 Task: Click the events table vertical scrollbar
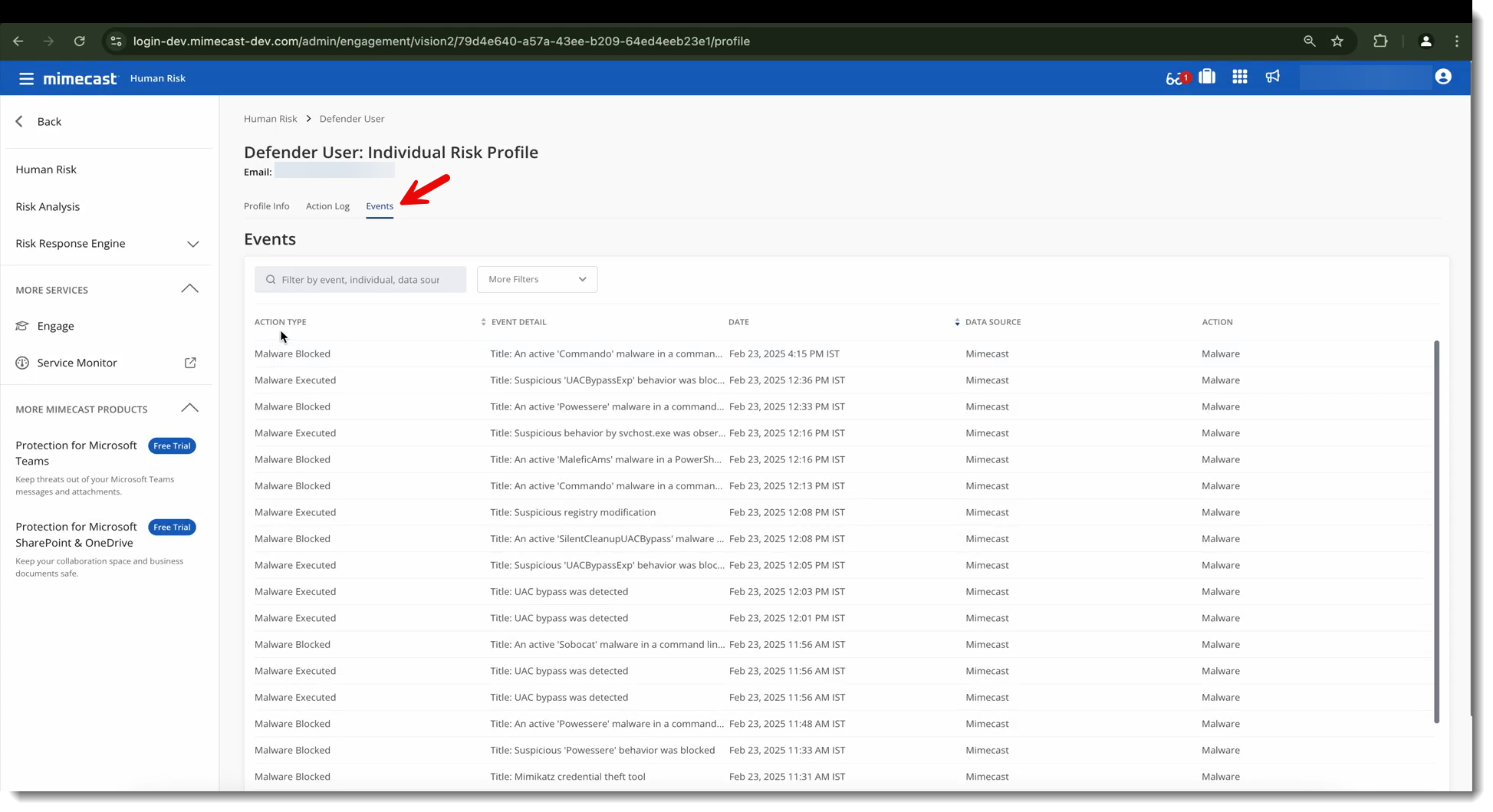tap(1436, 531)
